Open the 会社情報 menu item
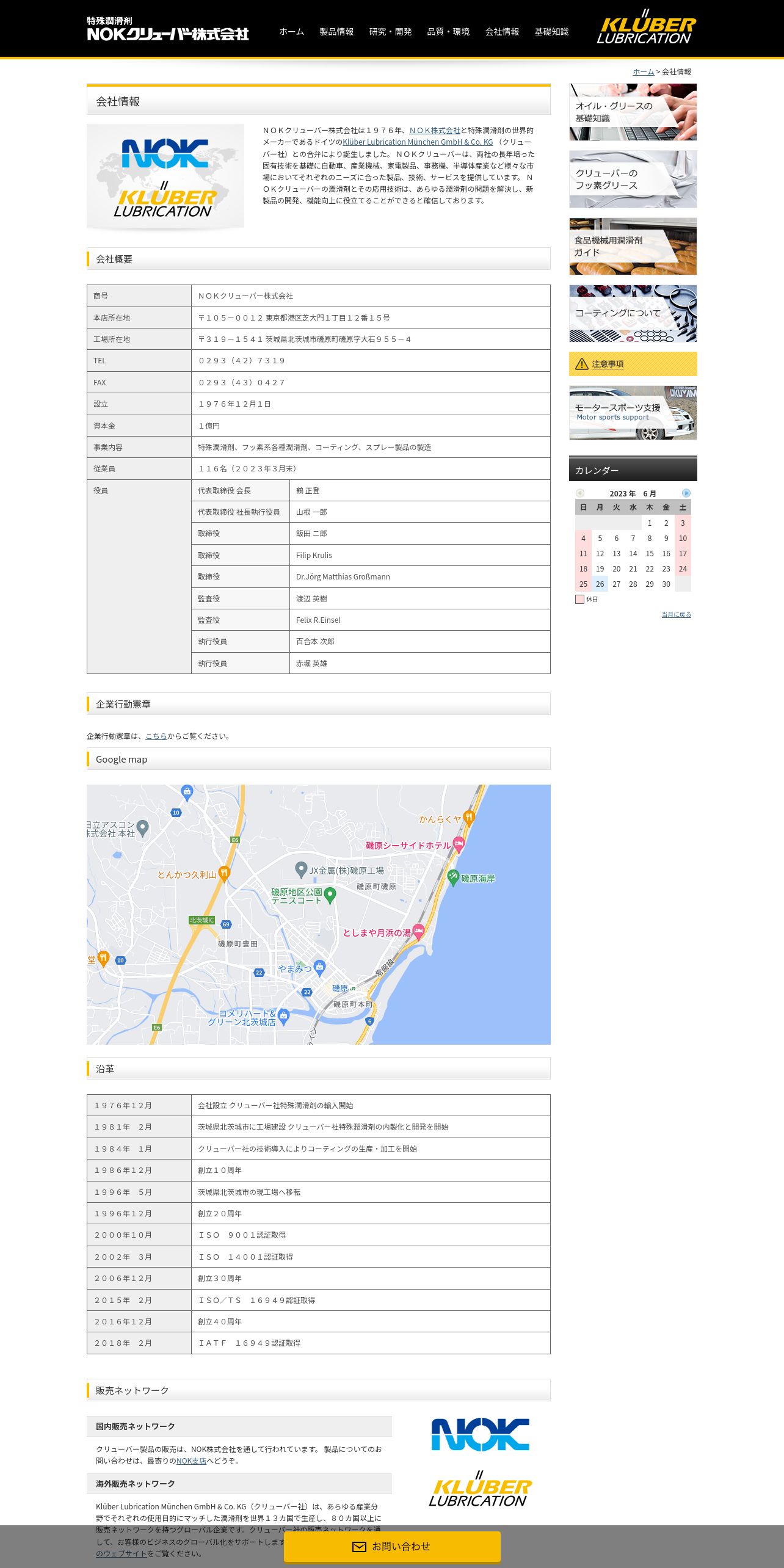784x1568 pixels. (x=503, y=32)
